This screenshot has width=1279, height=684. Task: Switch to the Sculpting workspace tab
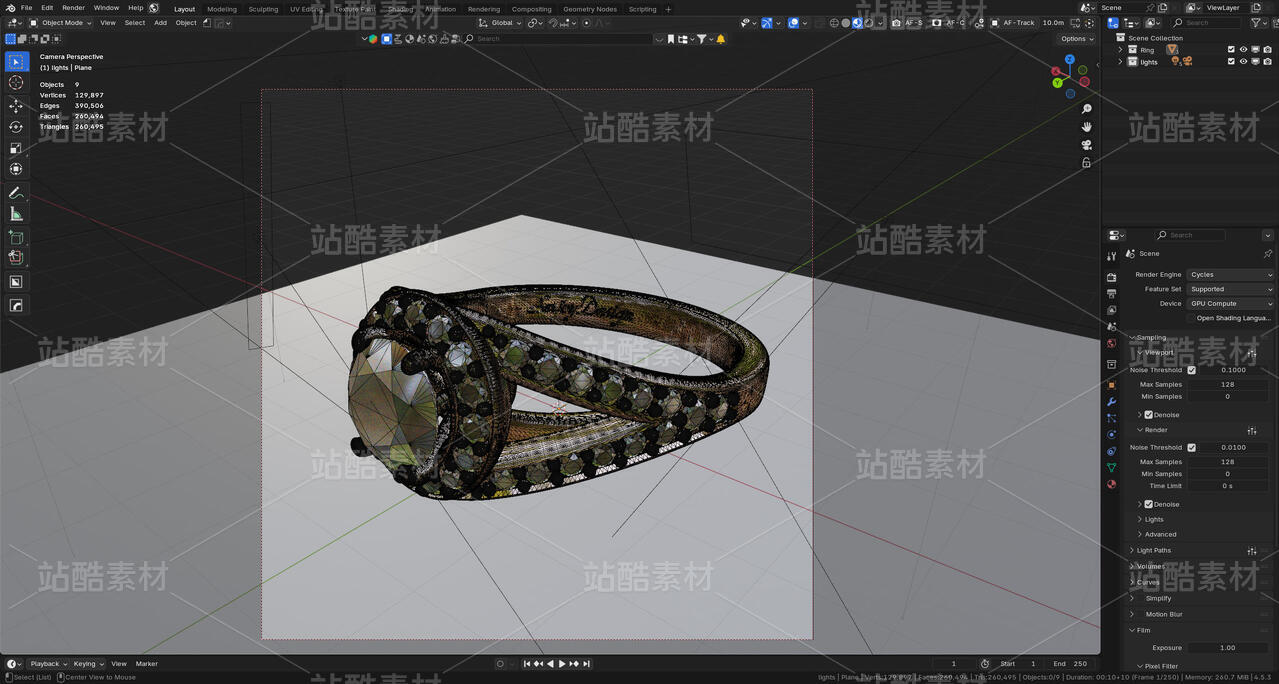(x=263, y=9)
